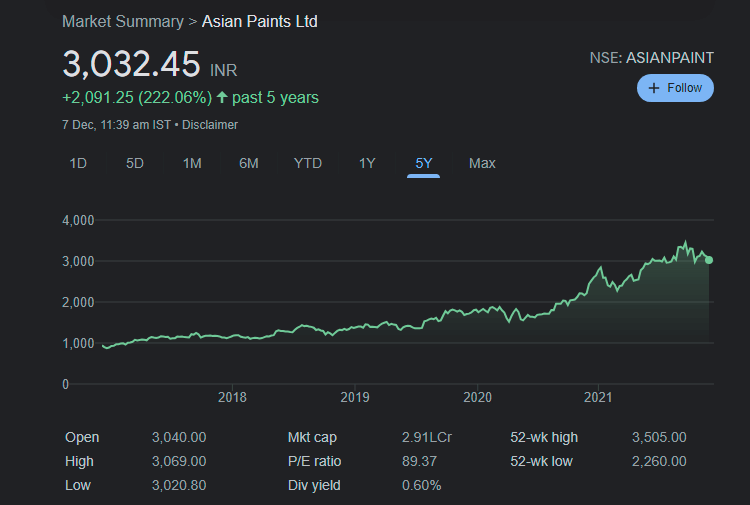Switch chart to 1Y range
The image size is (750, 505).
point(367,164)
